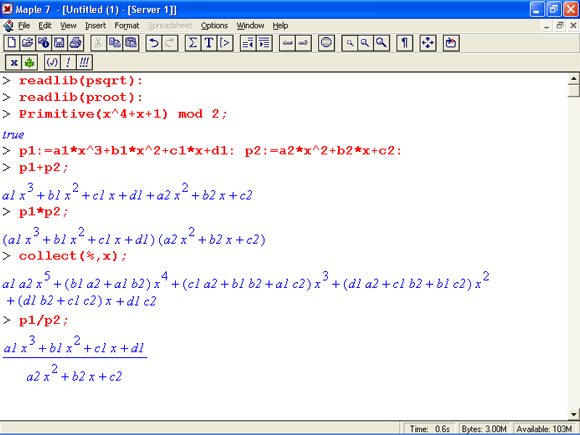Expand the Window menu

pyautogui.click(x=250, y=26)
